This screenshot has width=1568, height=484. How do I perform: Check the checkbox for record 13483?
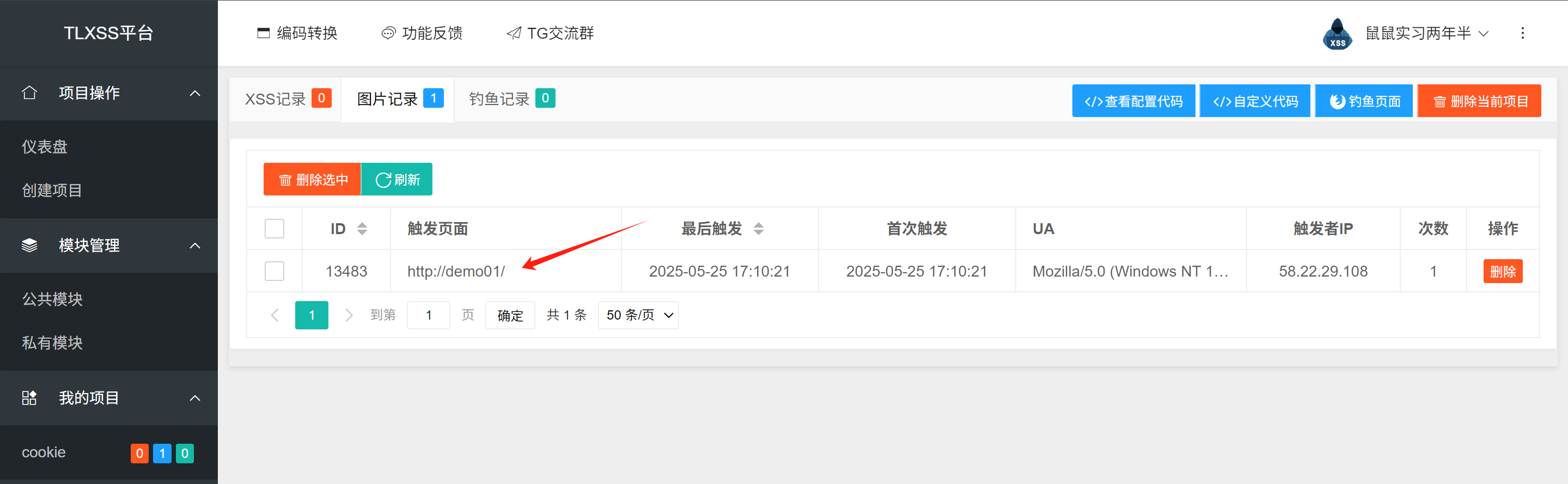pos(274,272)
